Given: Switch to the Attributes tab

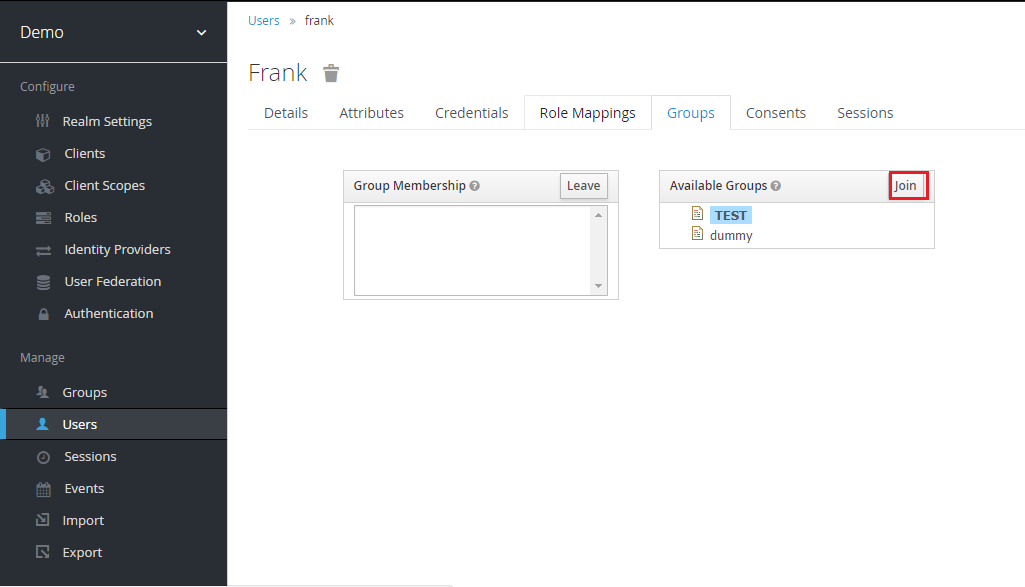Looking at the screenshot, I should pos(371,113).
